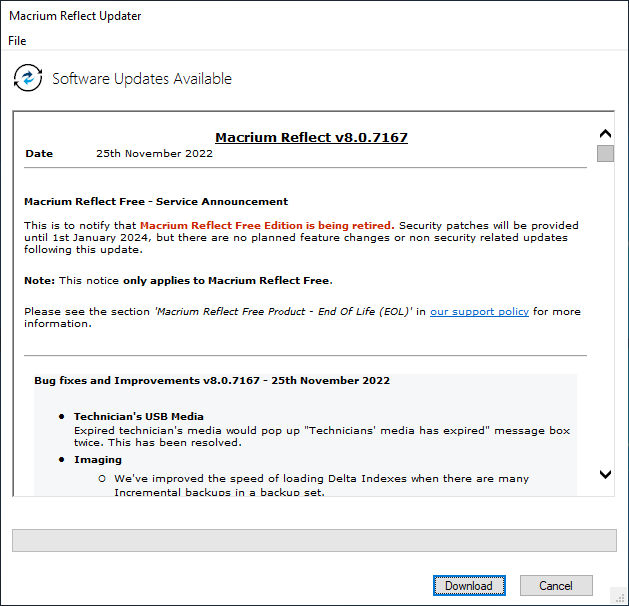The width and height of the screenshot is (629, 606).
Task: Click the download progress bar
Action: pyautogui.click(x=314, y=540)
